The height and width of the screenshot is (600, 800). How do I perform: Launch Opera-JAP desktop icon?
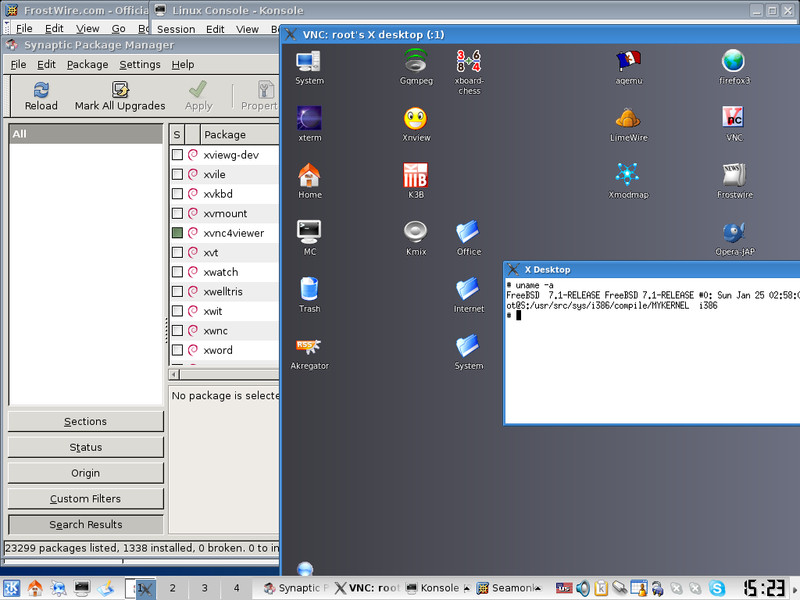tap(734, 232)
